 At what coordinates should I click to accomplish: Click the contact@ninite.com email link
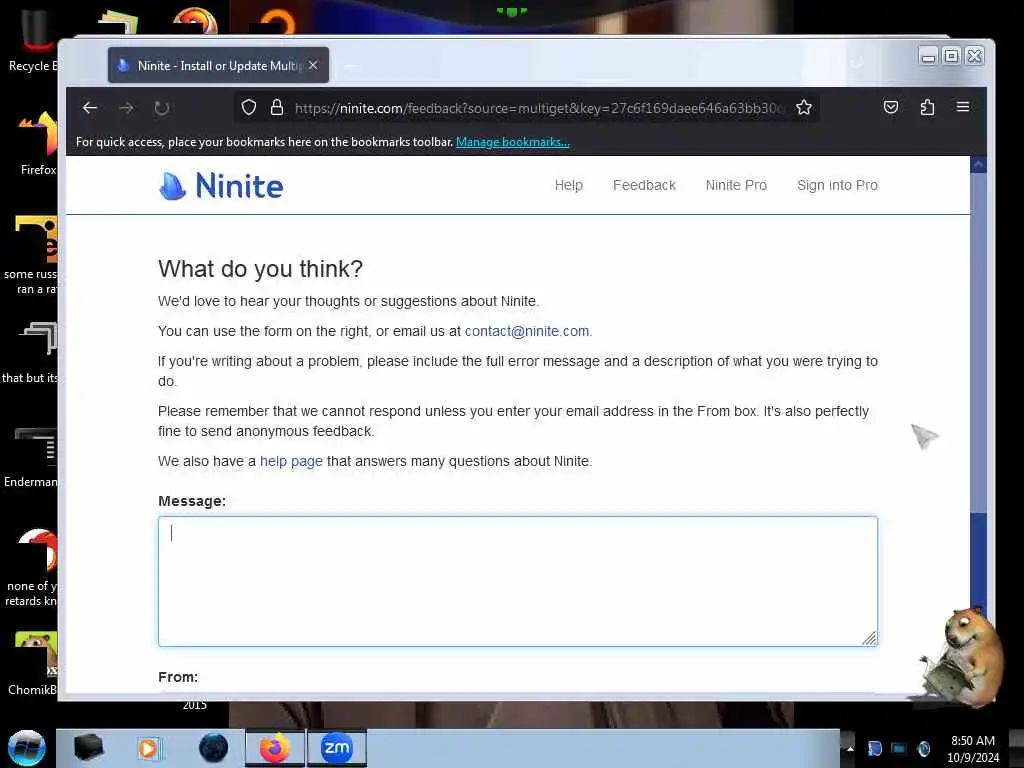tap(527, 331)
